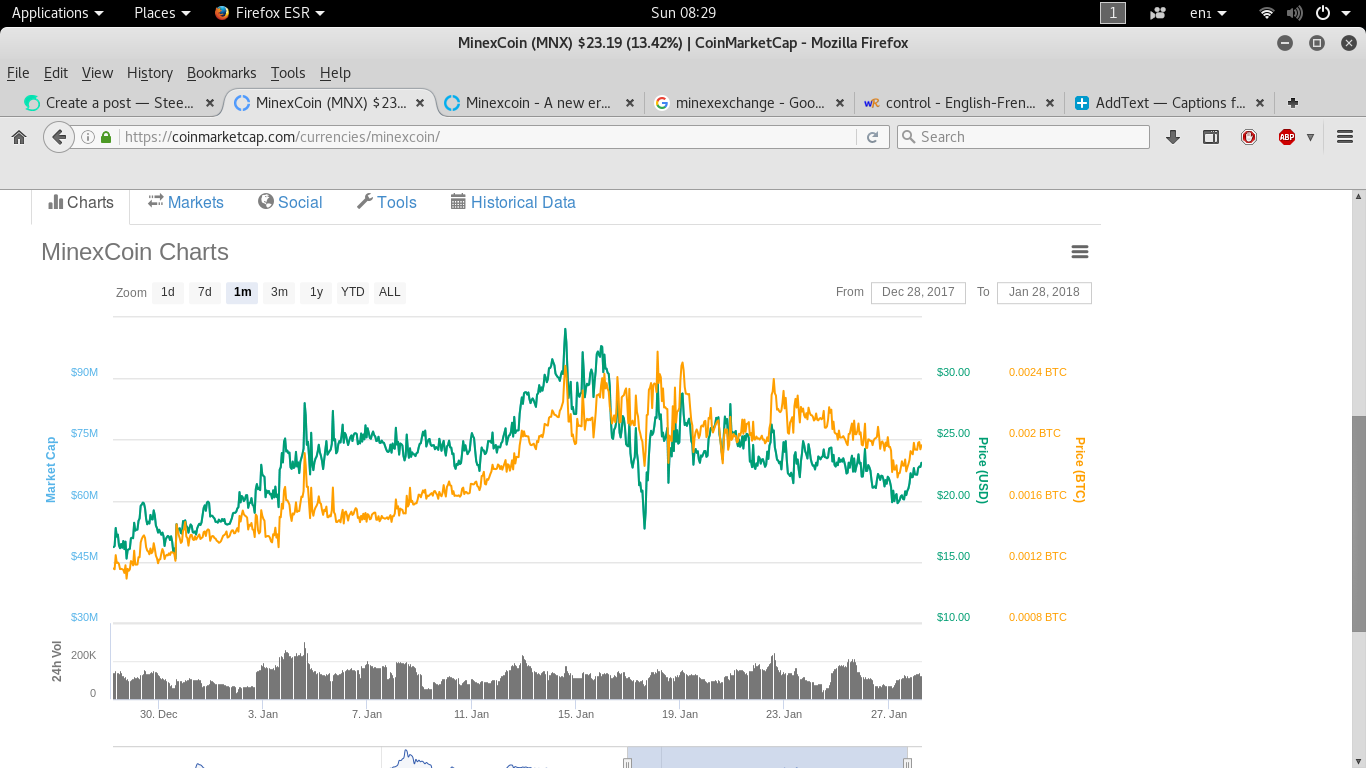
Task: Click the Firefox Search box
Action: point(1023,137)
